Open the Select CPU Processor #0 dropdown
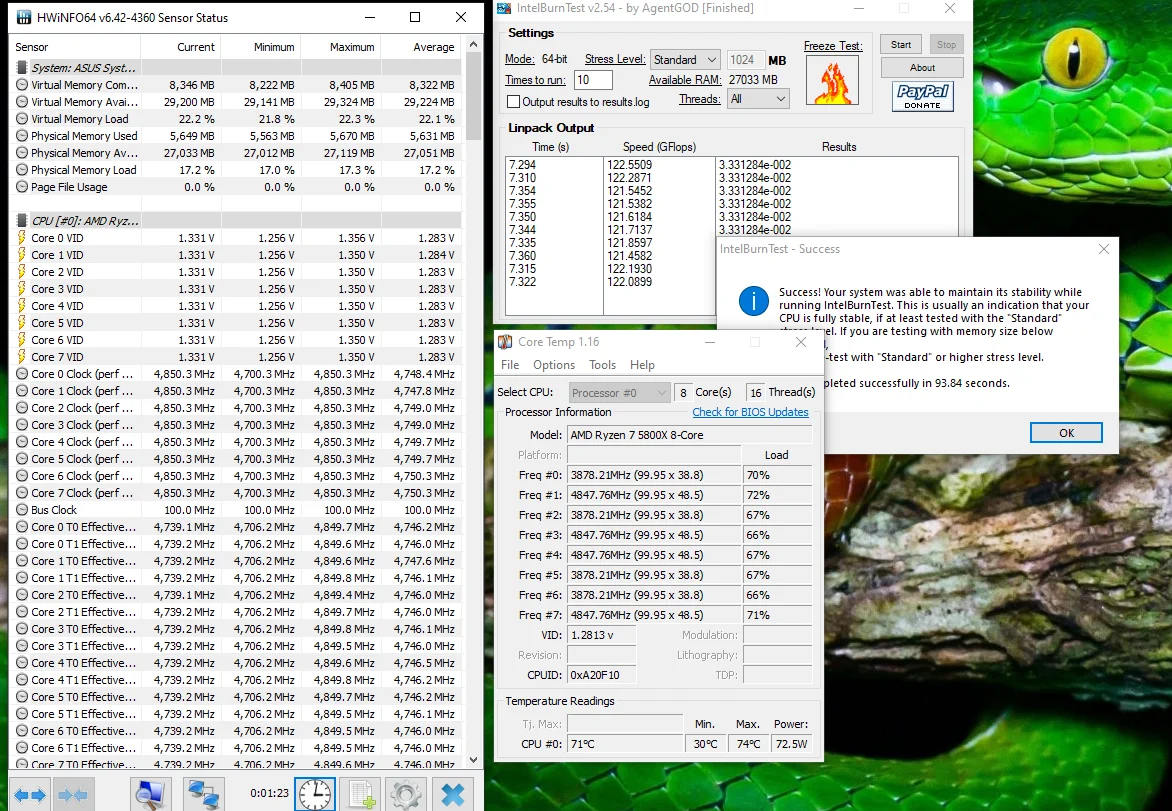This screenshot has width=1172, height=811. (619, 392)
